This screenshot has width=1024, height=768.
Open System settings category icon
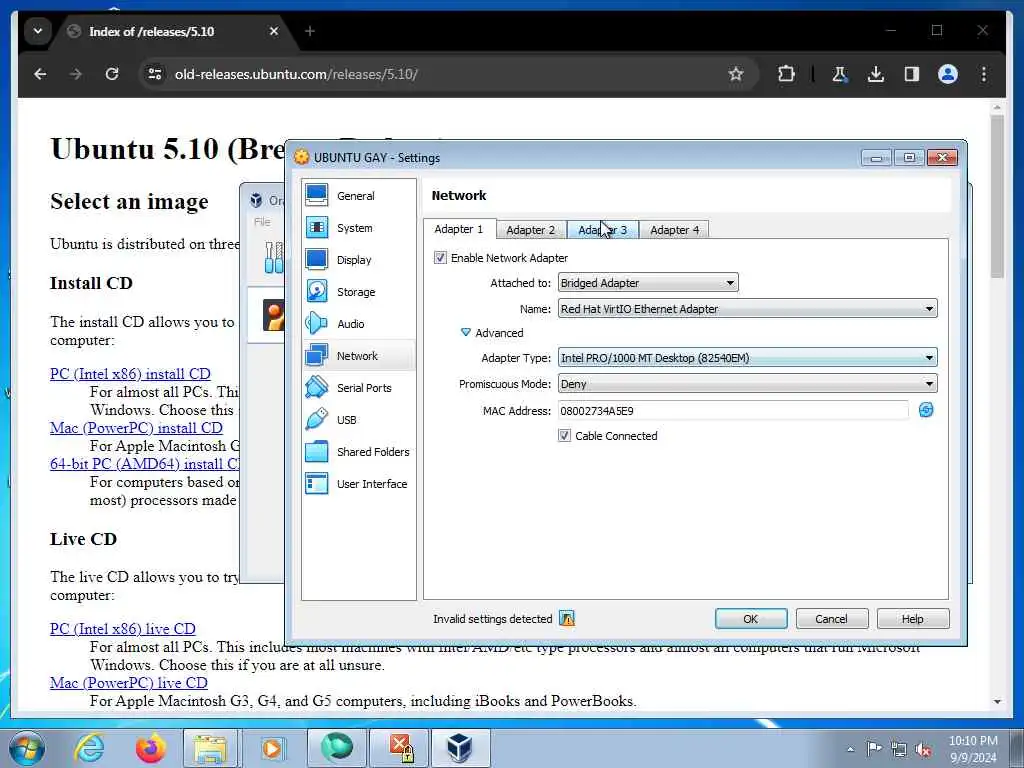[x=317, y=227]
